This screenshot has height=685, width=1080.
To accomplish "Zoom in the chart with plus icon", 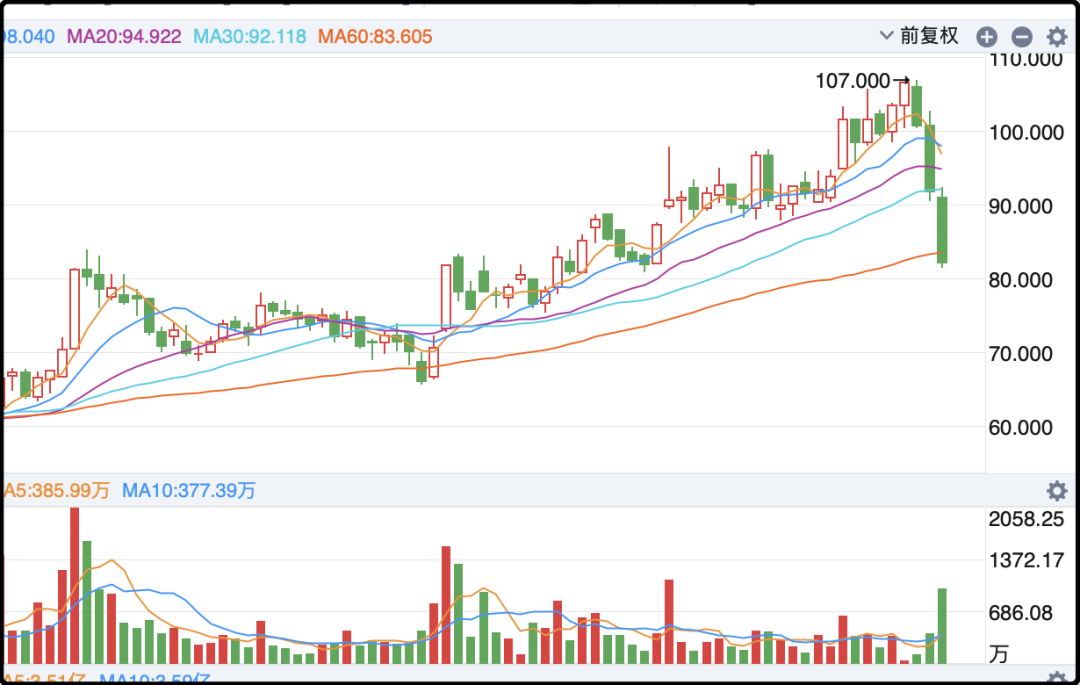I will pos(986,36).
